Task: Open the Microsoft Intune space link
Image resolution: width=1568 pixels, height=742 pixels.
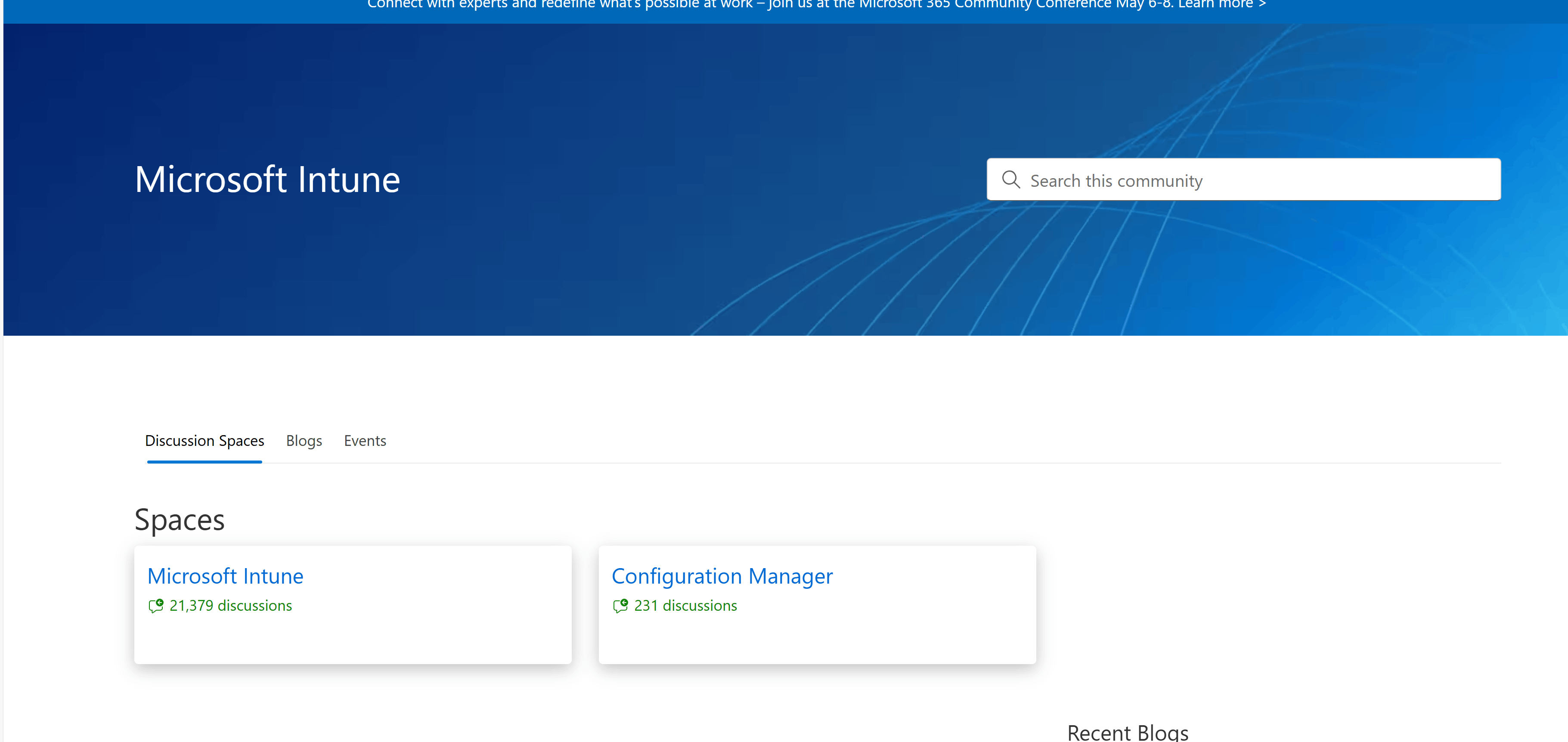Action: pyautogui.click(x=225, y=576)
